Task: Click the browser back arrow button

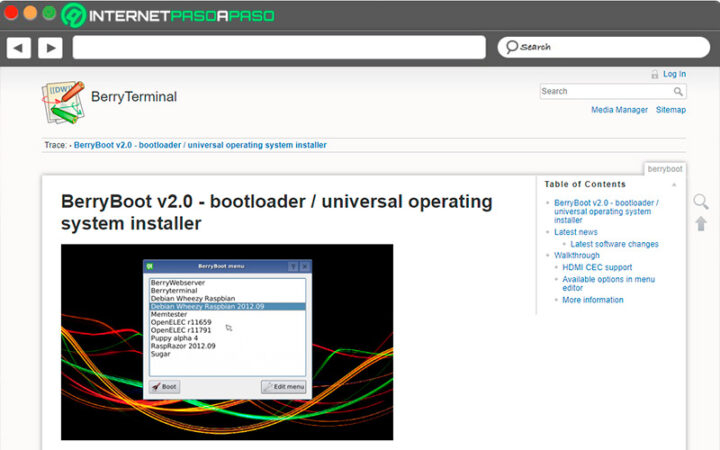Action: pyautogui.click(x=19, y=48)
